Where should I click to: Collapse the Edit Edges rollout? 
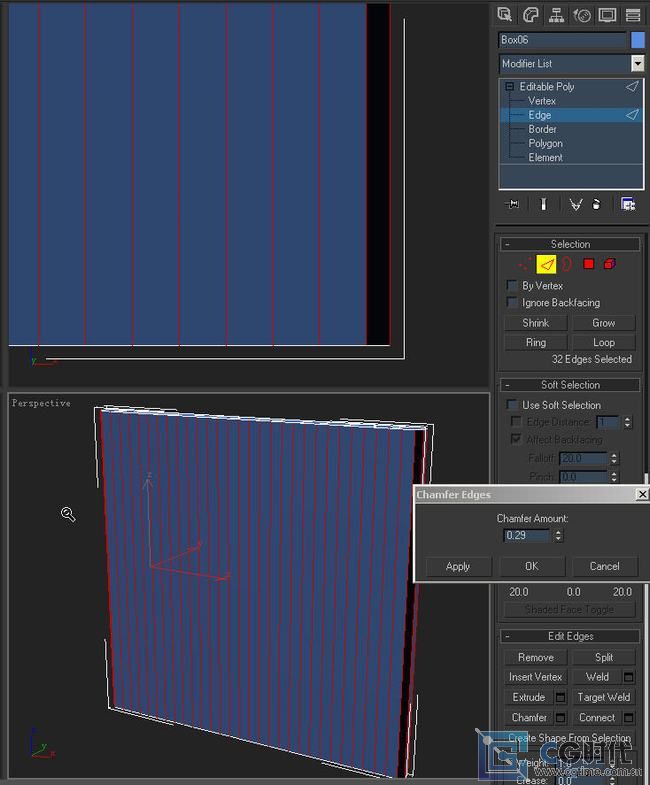(x=570, y=636)
